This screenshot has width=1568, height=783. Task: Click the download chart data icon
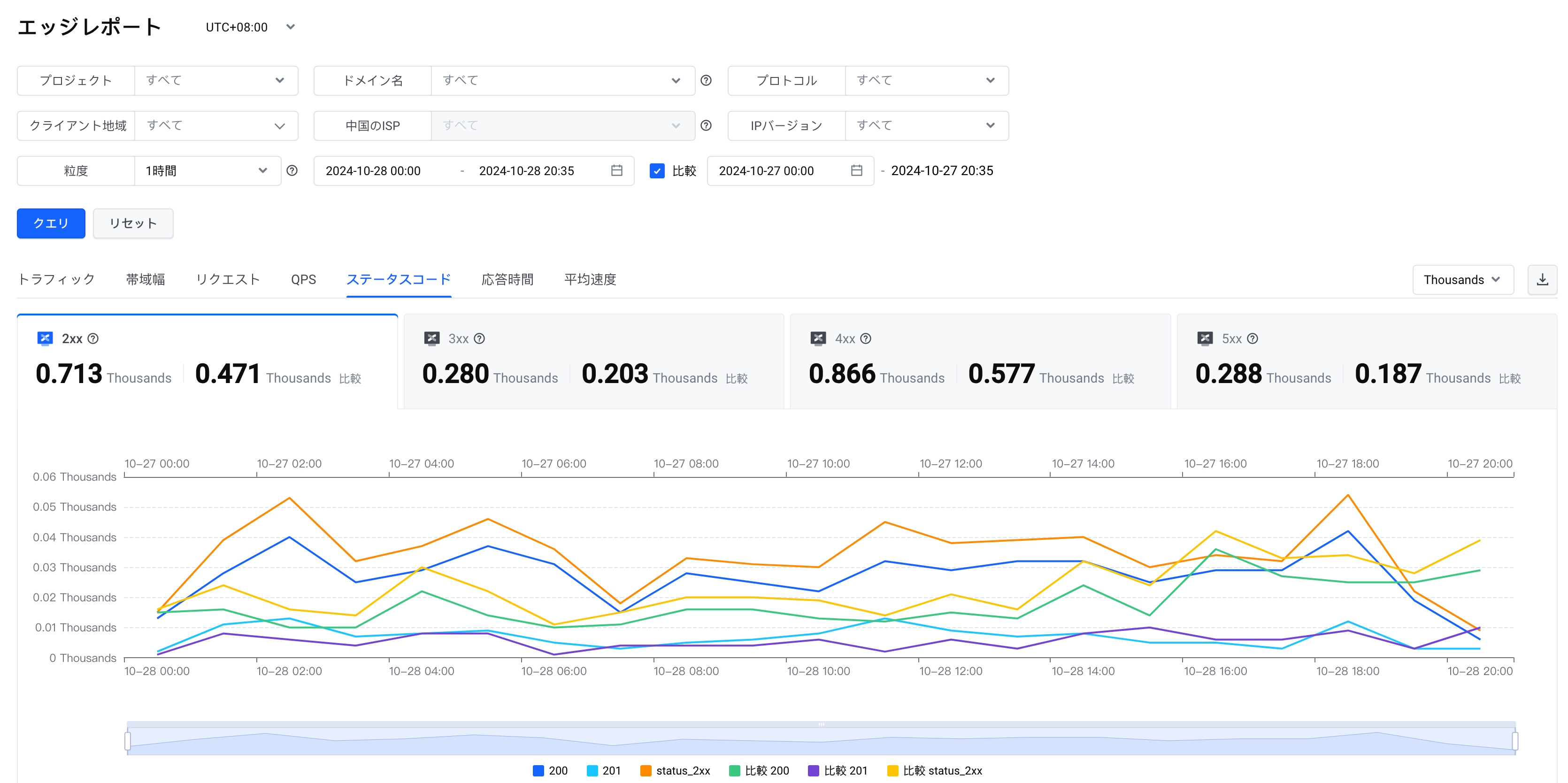coord(1543,279)
